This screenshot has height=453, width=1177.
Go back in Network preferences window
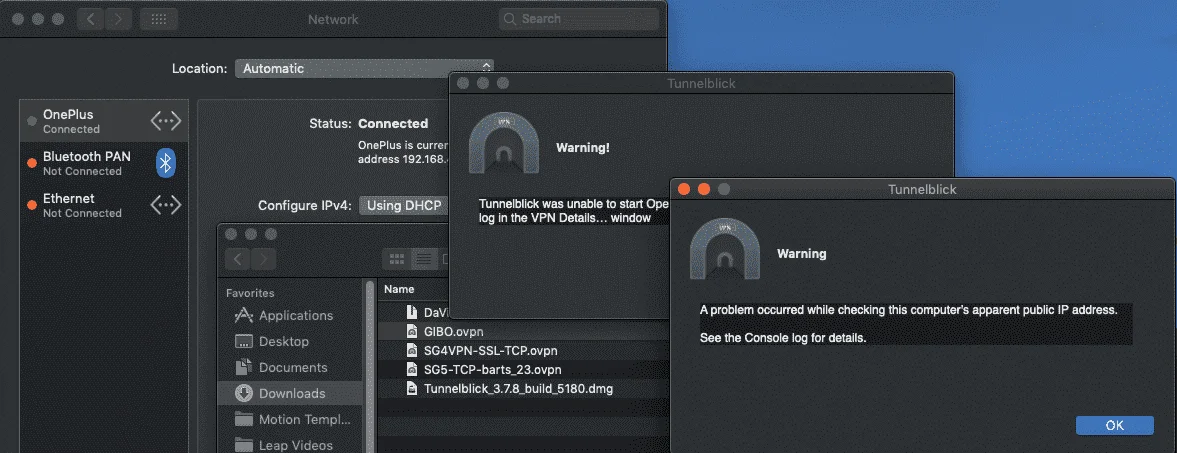[x=92, y=19]
